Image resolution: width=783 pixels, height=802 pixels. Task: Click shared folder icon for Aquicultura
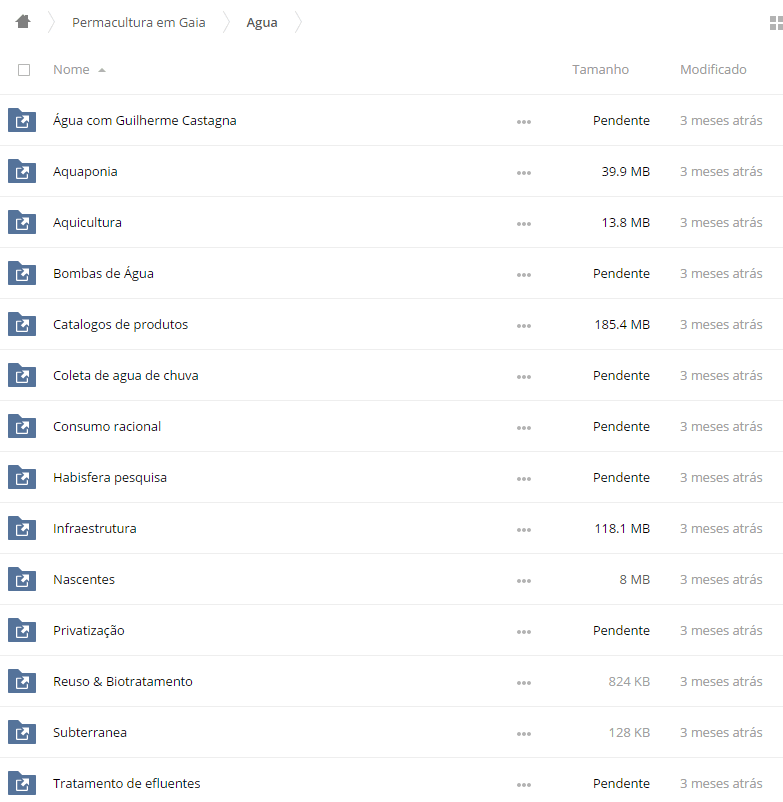click(x=22, y=222)
